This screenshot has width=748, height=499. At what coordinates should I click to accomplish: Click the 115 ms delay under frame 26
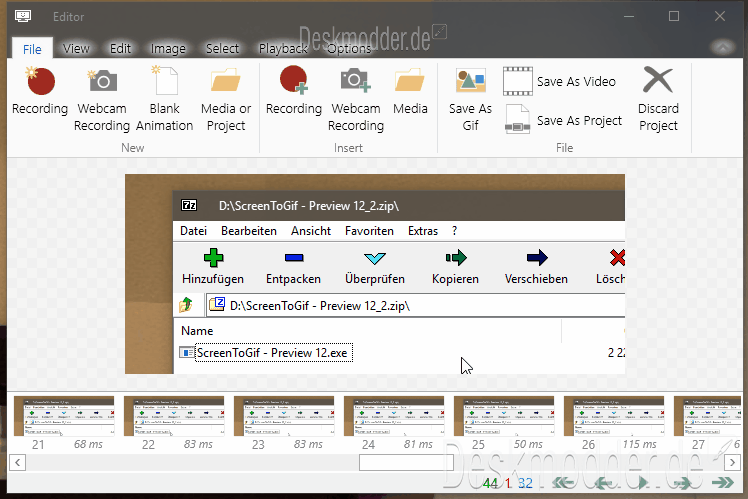[x=639, y=444]
